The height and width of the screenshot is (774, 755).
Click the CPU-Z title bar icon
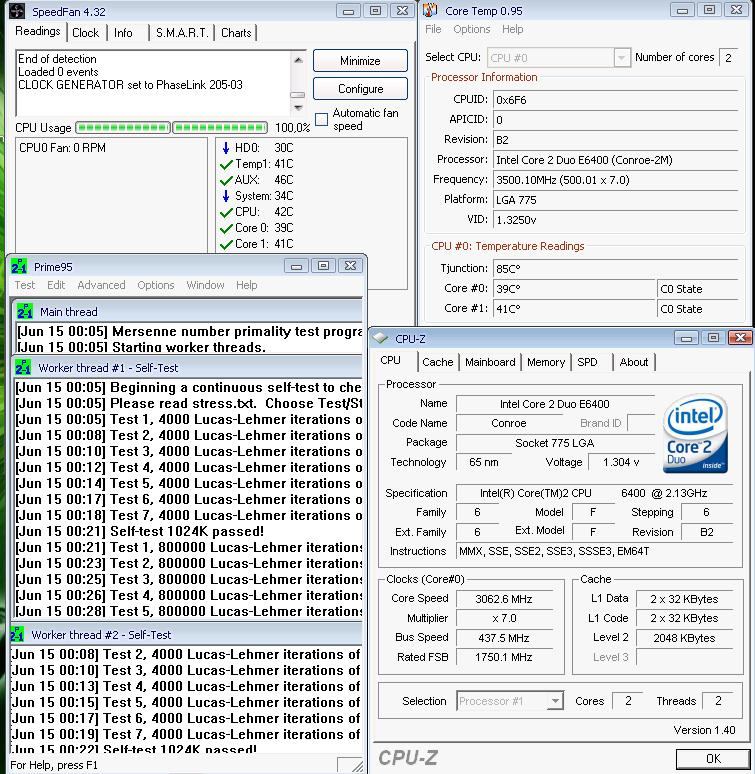[380, 339]
